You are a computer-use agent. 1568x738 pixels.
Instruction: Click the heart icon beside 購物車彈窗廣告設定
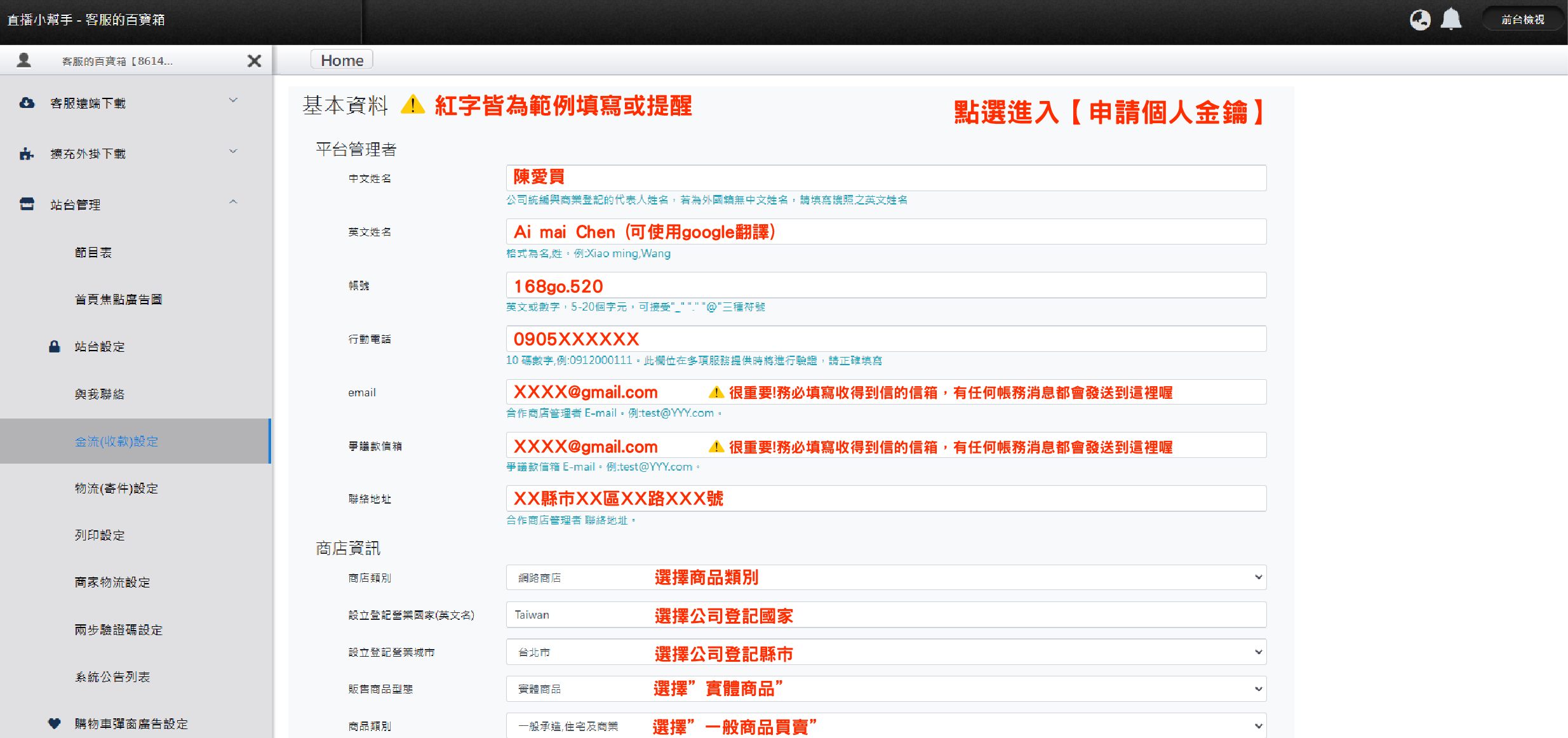coord(55,723)
